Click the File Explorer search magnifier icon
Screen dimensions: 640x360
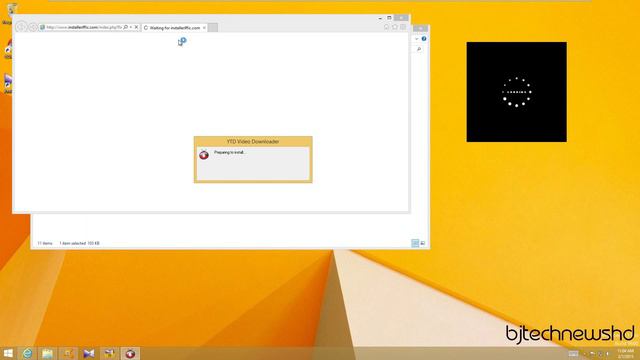[419, 49]
